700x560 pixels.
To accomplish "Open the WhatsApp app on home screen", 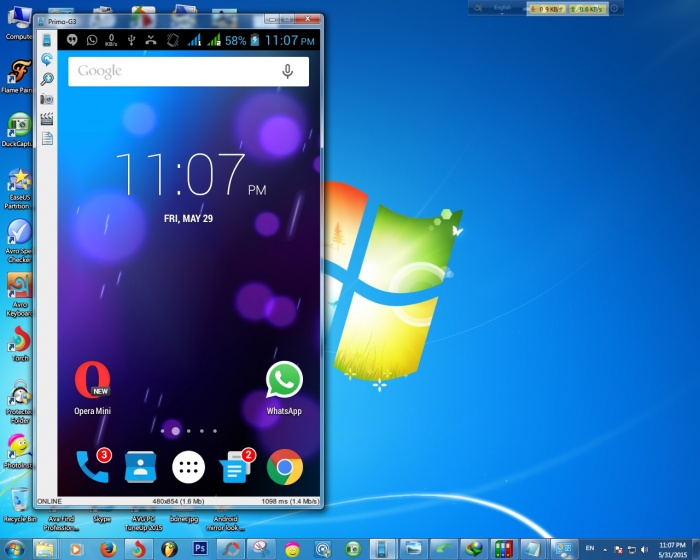I will point(284,388).
